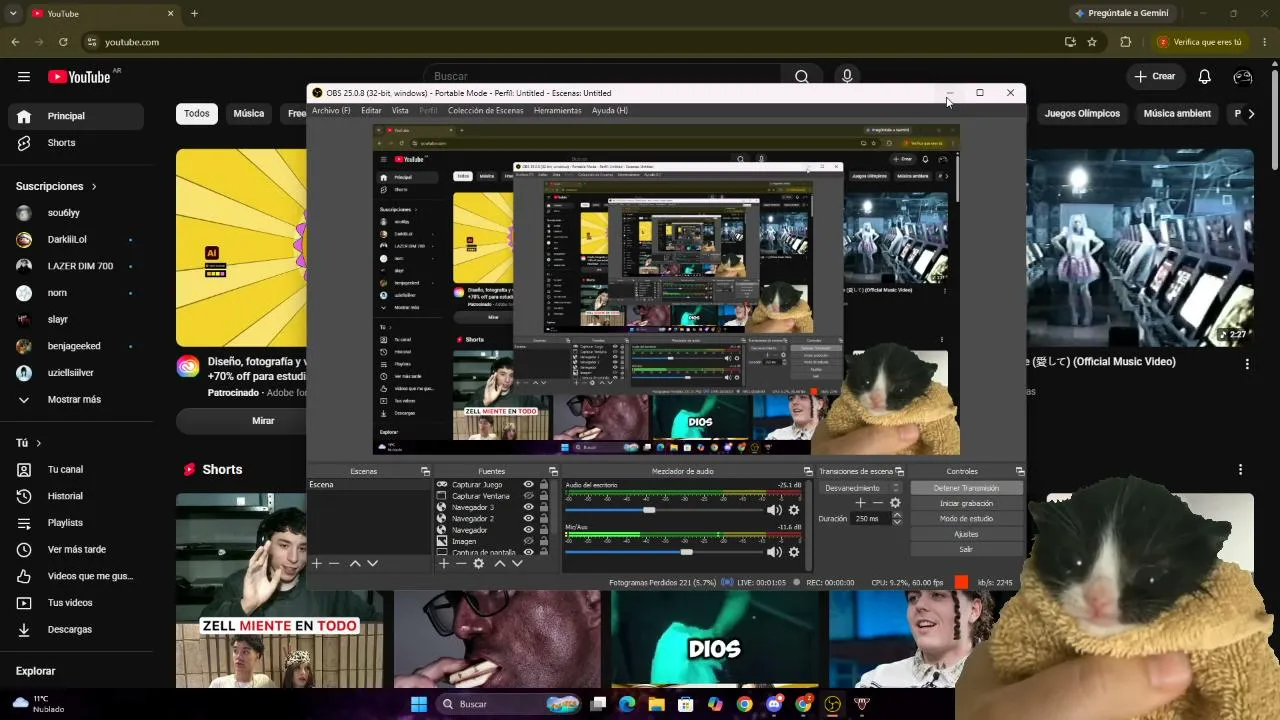Open the Herramientas menu in OBS
Viewport: 1280px width, 720px height.
(557, 111)
